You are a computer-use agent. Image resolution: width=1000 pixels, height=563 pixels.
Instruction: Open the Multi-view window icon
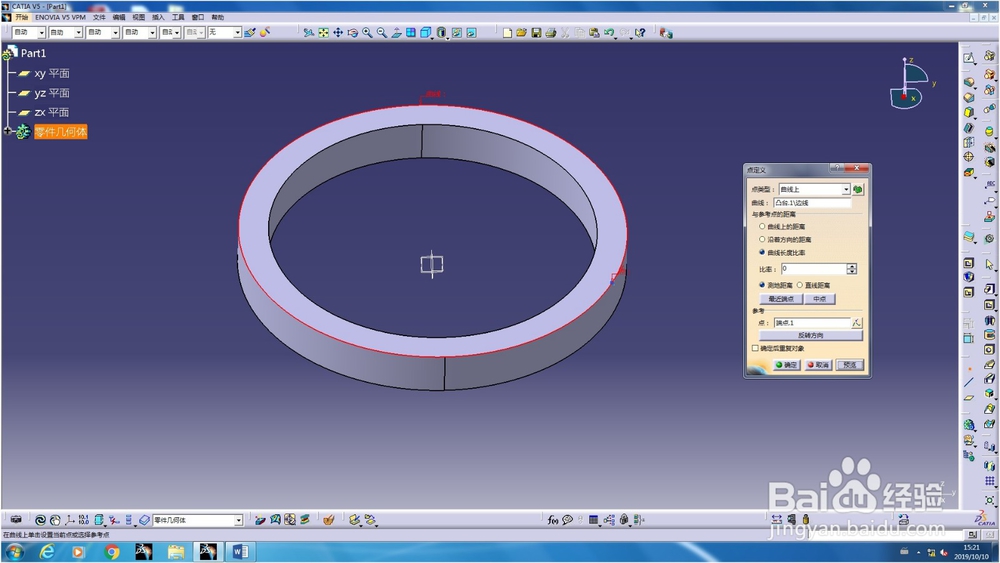[x=411, y=33]
